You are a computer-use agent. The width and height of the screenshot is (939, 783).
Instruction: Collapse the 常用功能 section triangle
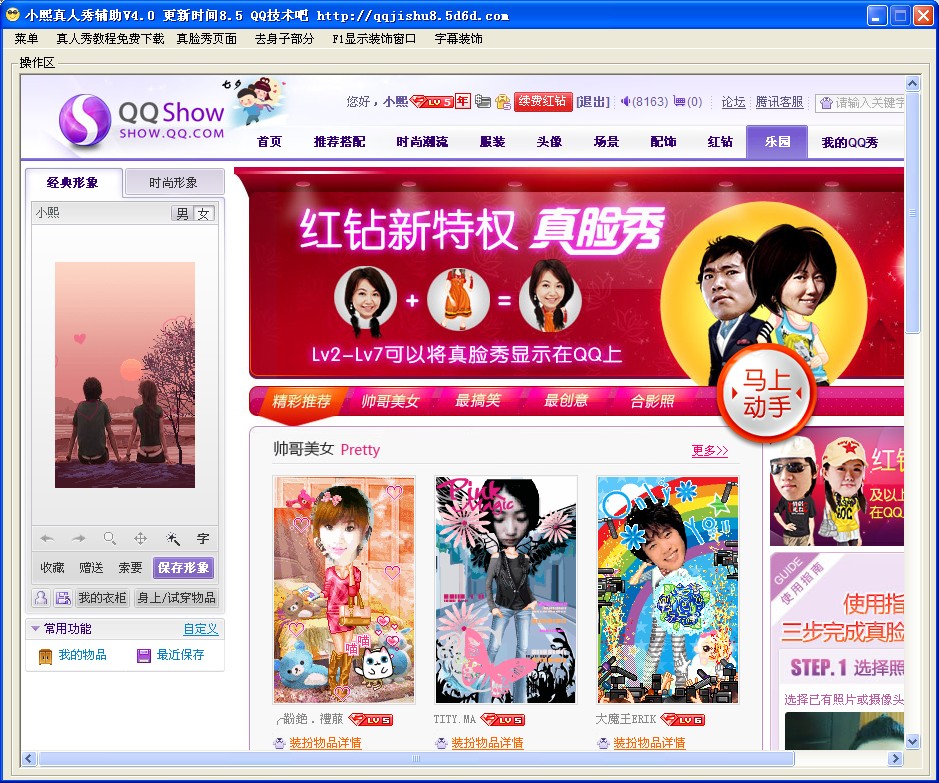coord(35,629)
